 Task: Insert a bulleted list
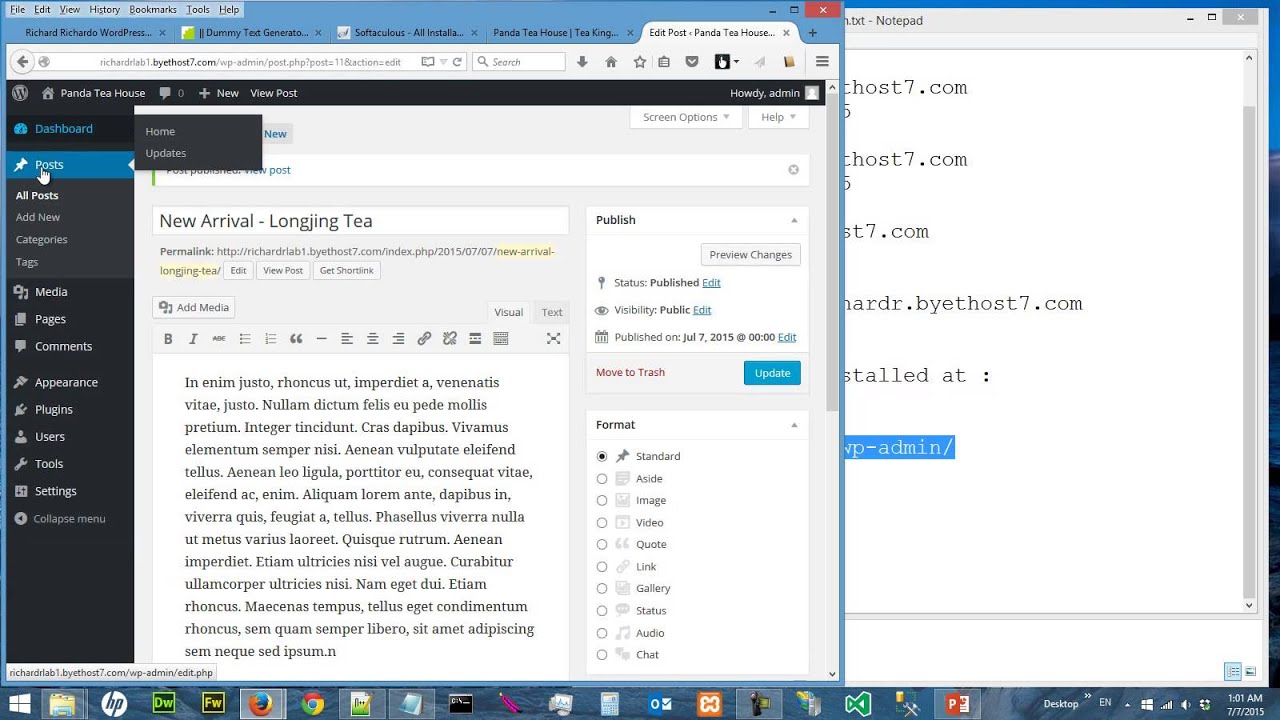click(x=245, y=339)
